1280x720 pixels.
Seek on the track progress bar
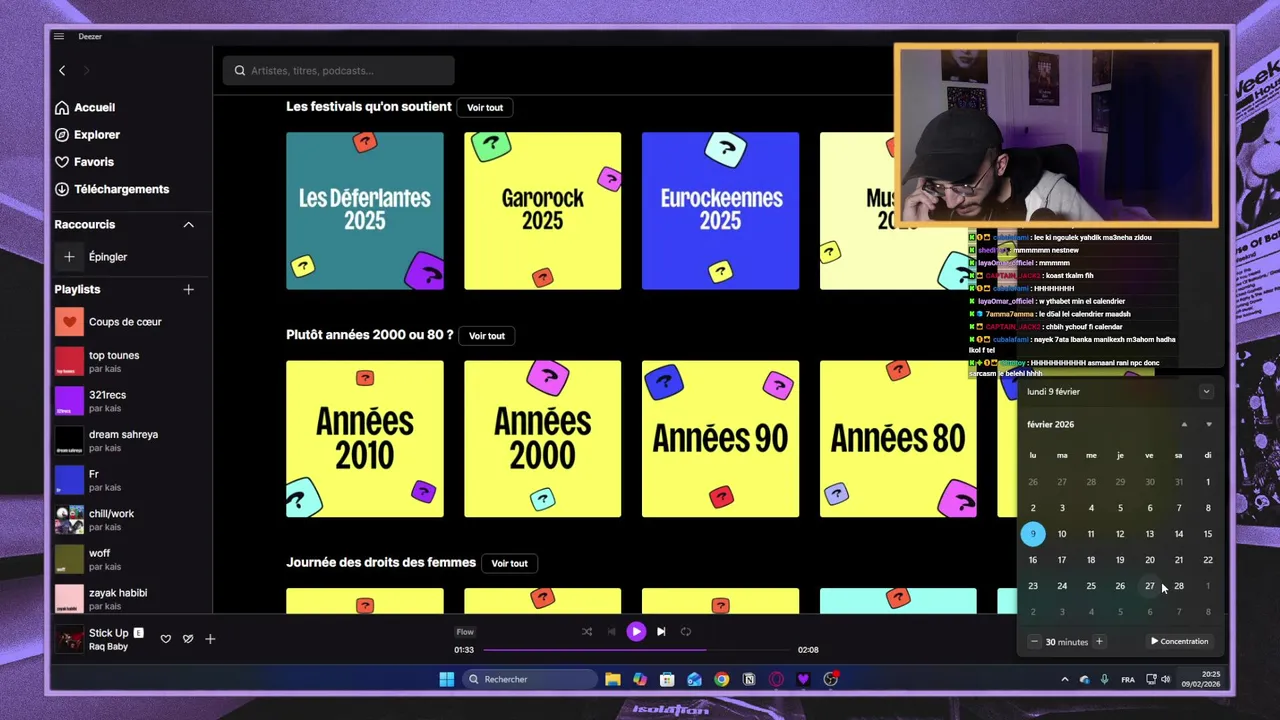tap(637, 650)
